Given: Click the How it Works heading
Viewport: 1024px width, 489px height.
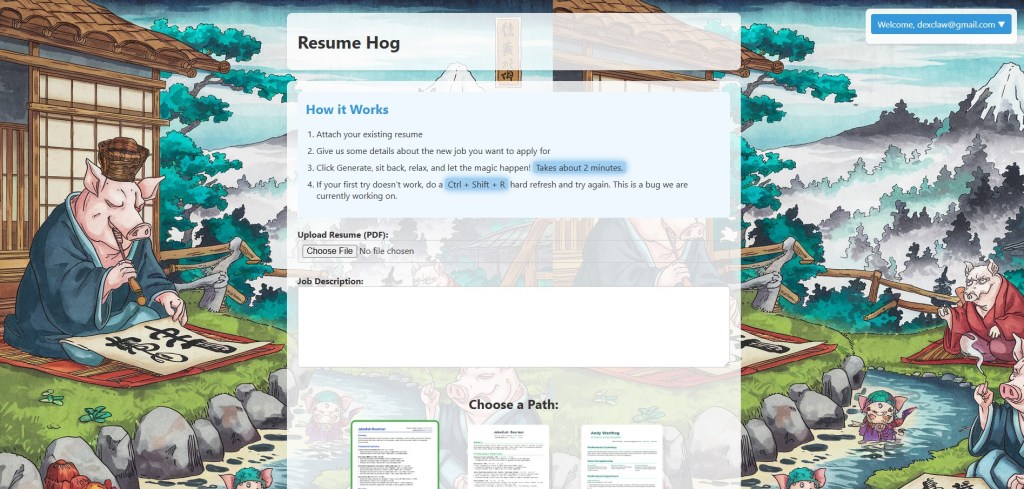Looking at the screenshot, I should click(347, 109).
